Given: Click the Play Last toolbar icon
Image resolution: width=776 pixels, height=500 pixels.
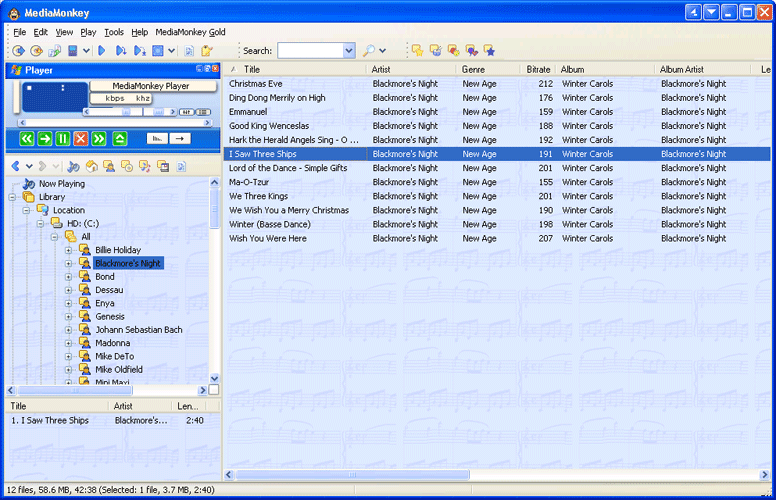Looking at the screenshot, I should (x=140, y=50).
